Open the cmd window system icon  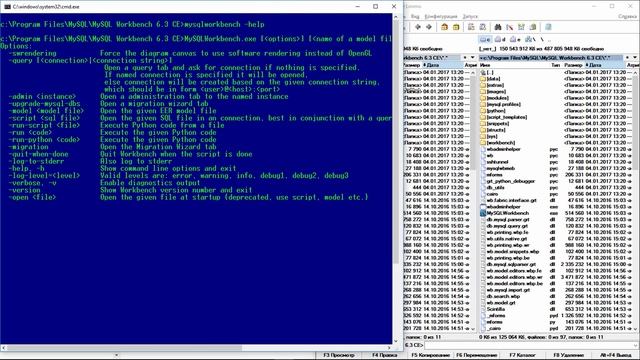pyautogui.click(x=7, y=7)
